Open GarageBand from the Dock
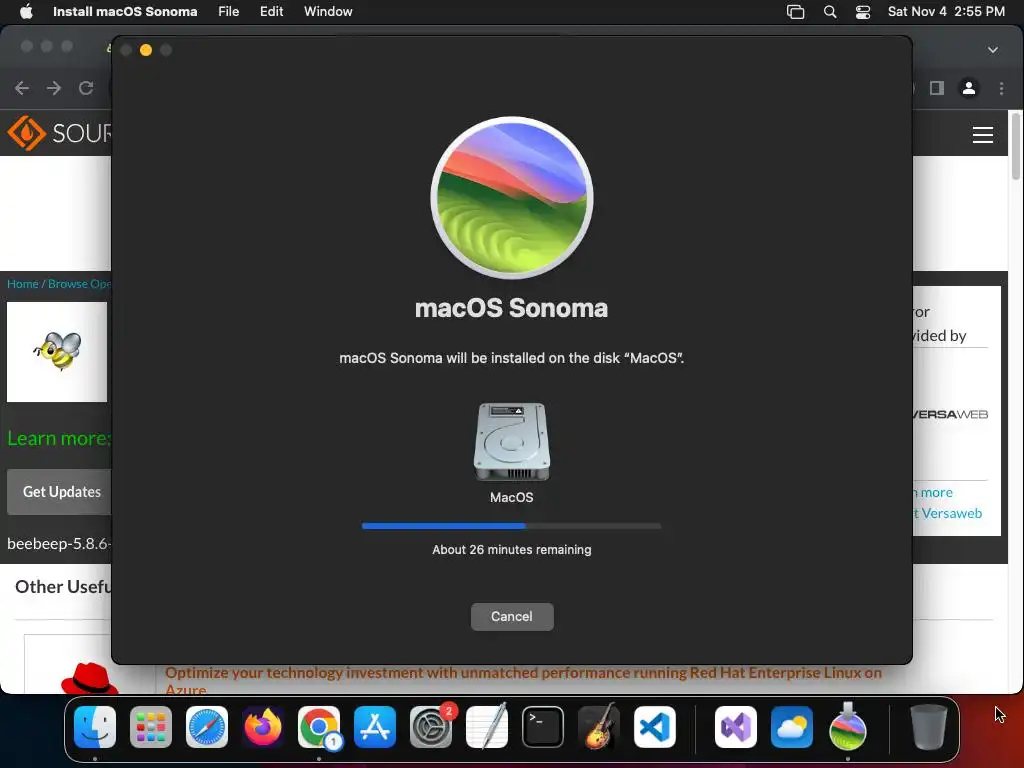 coord(599,727)
